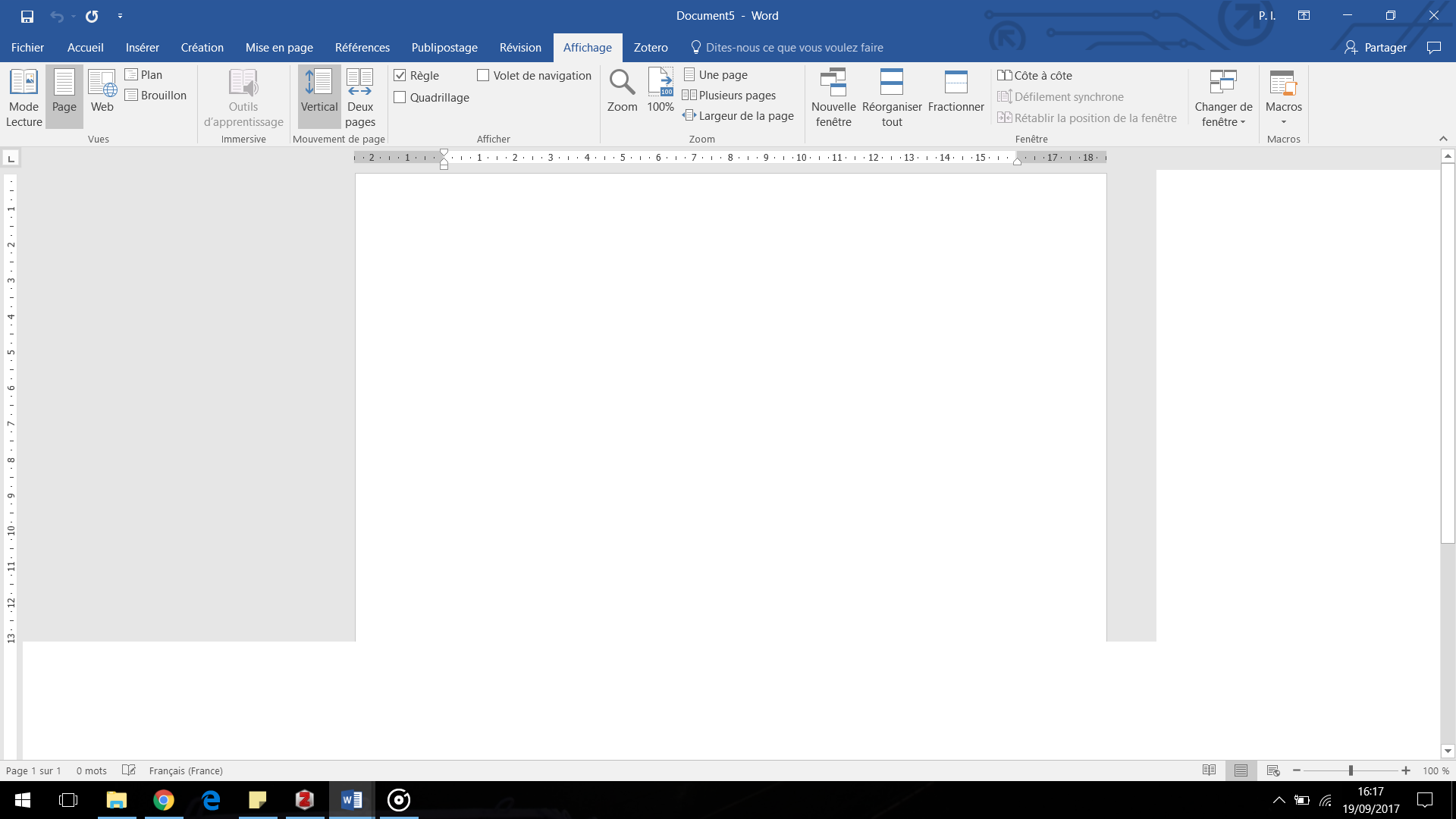The height and width of the screenshot is (819, 1456).
Task: Click the zoom slider handle
Action: [x=1351, y=770]
